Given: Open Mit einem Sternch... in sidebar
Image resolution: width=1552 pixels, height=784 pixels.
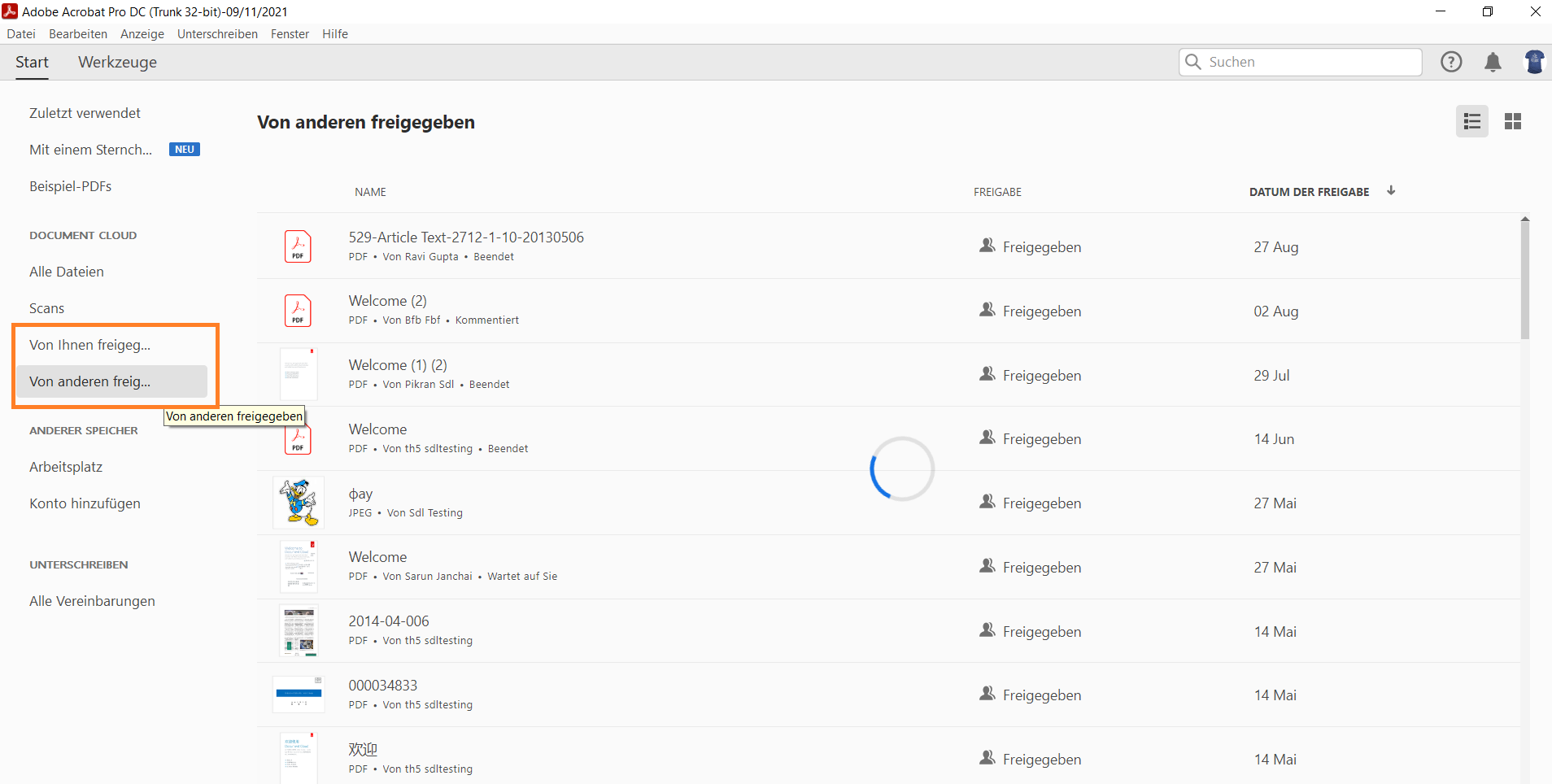Looking at the screenshot, I should (90, 150).
